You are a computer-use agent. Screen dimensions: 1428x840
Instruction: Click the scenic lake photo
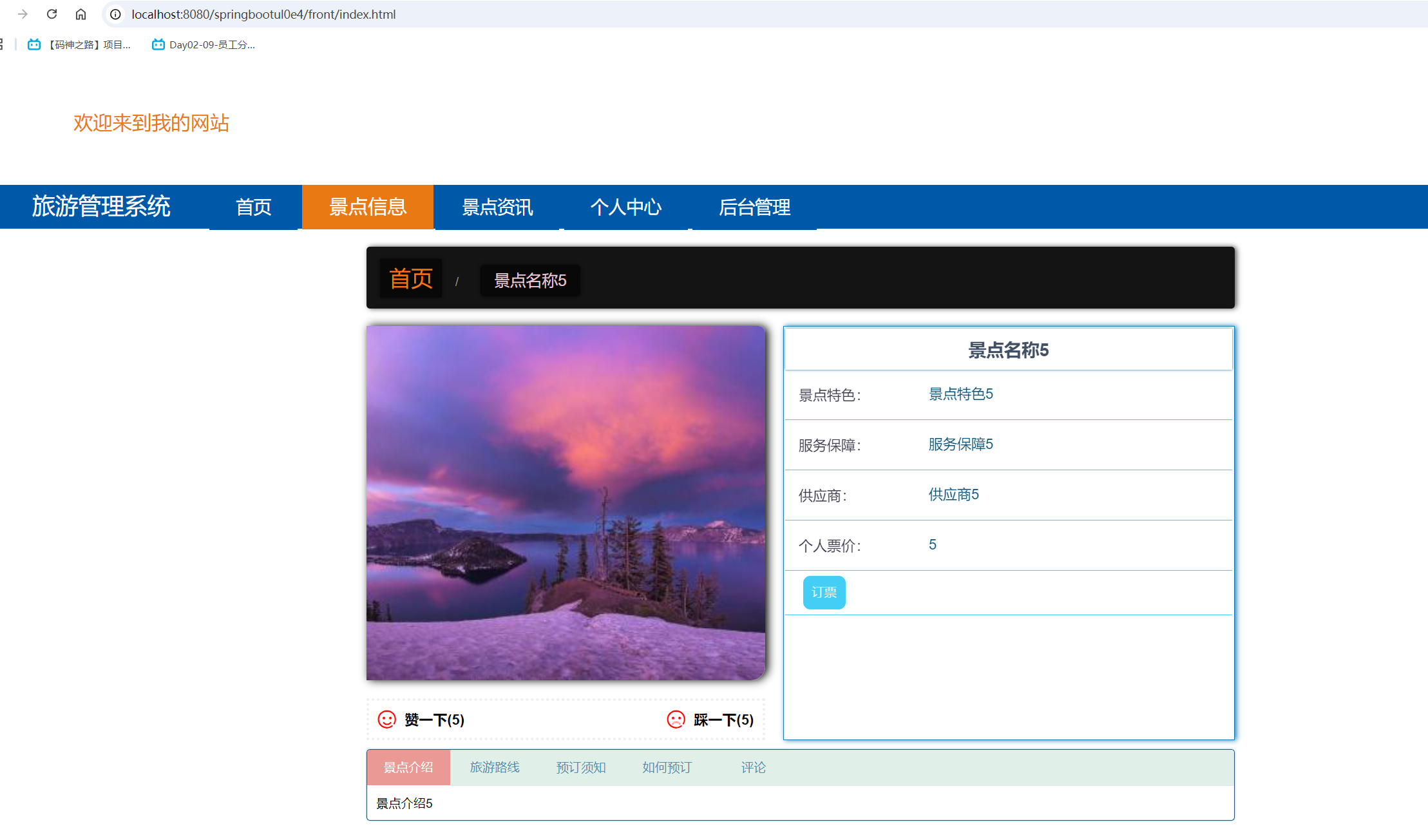tap(566, 502)
